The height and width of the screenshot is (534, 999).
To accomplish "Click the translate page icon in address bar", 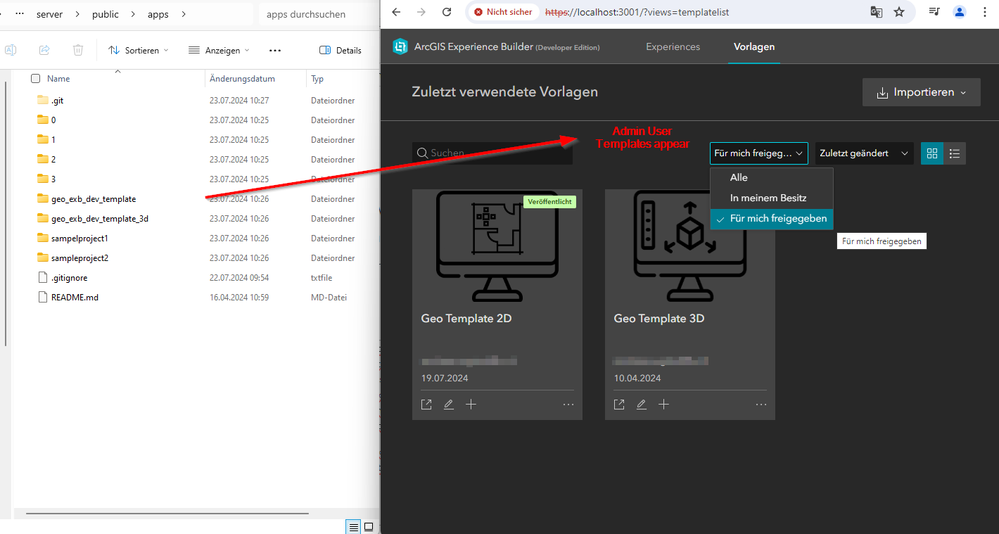I will [876, 12].
